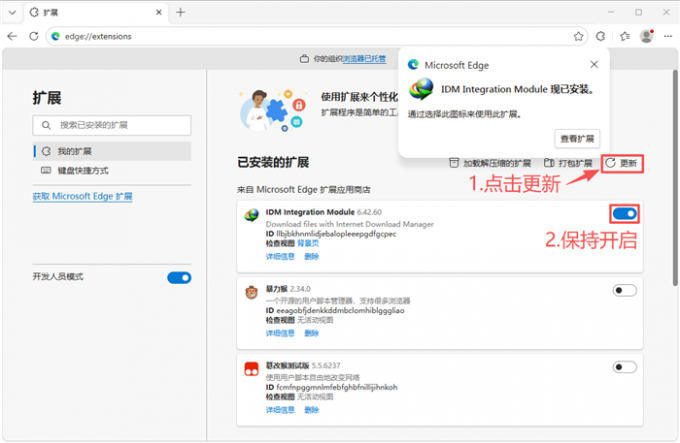680x443 pixels.
Task: Click the 篡改猴测试版 extension ID text
Action: click(331, 387)
